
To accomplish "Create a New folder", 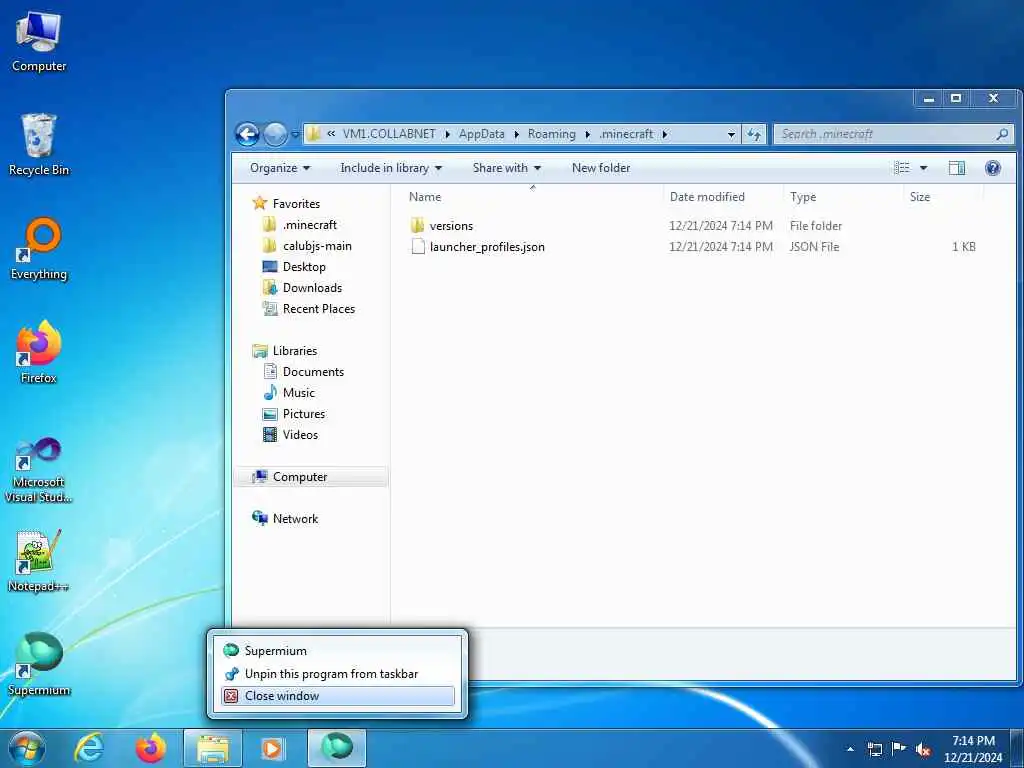I will (601, 168).
